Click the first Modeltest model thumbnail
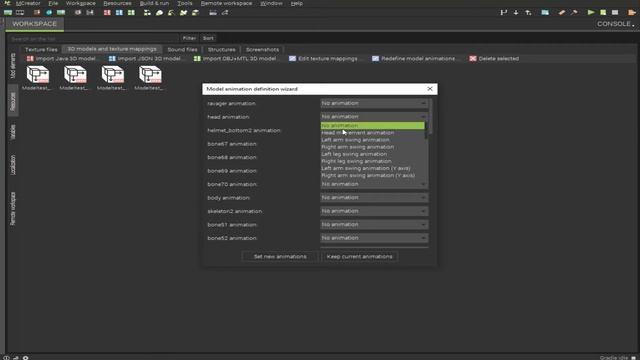Image resolution: width=640 pixels, height=360 pixels. point(38,78)
